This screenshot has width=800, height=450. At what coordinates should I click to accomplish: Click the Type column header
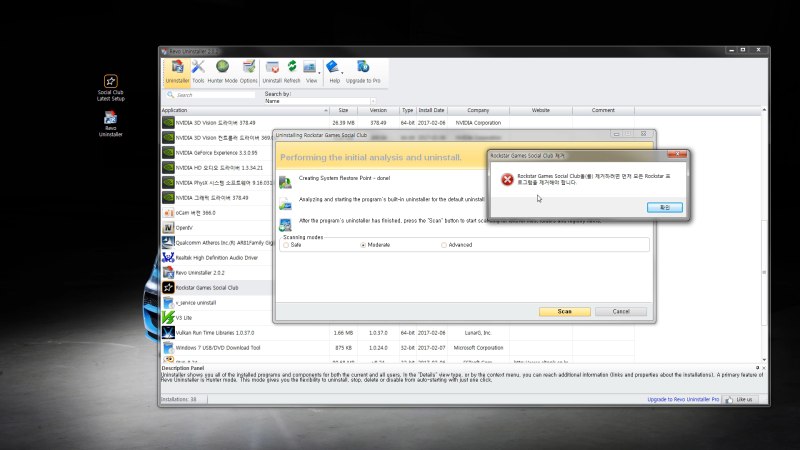(x=407, y=110)
